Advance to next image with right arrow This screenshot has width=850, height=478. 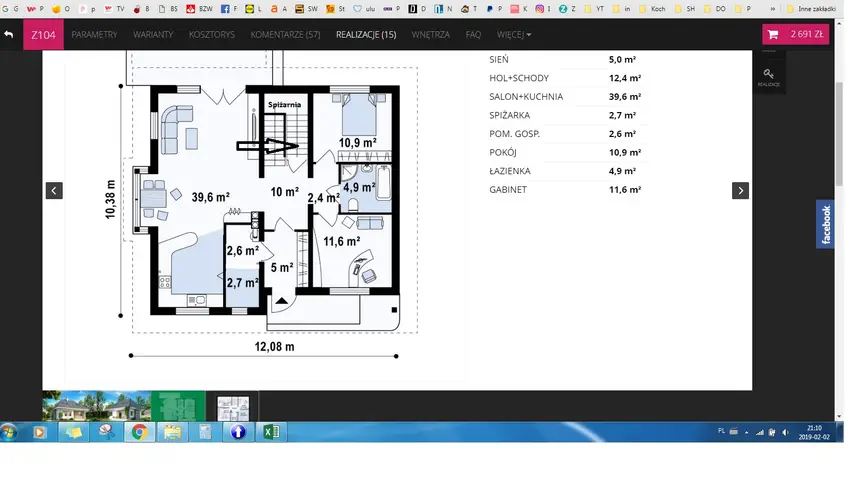pyautogui.click(x=740, y=190)
